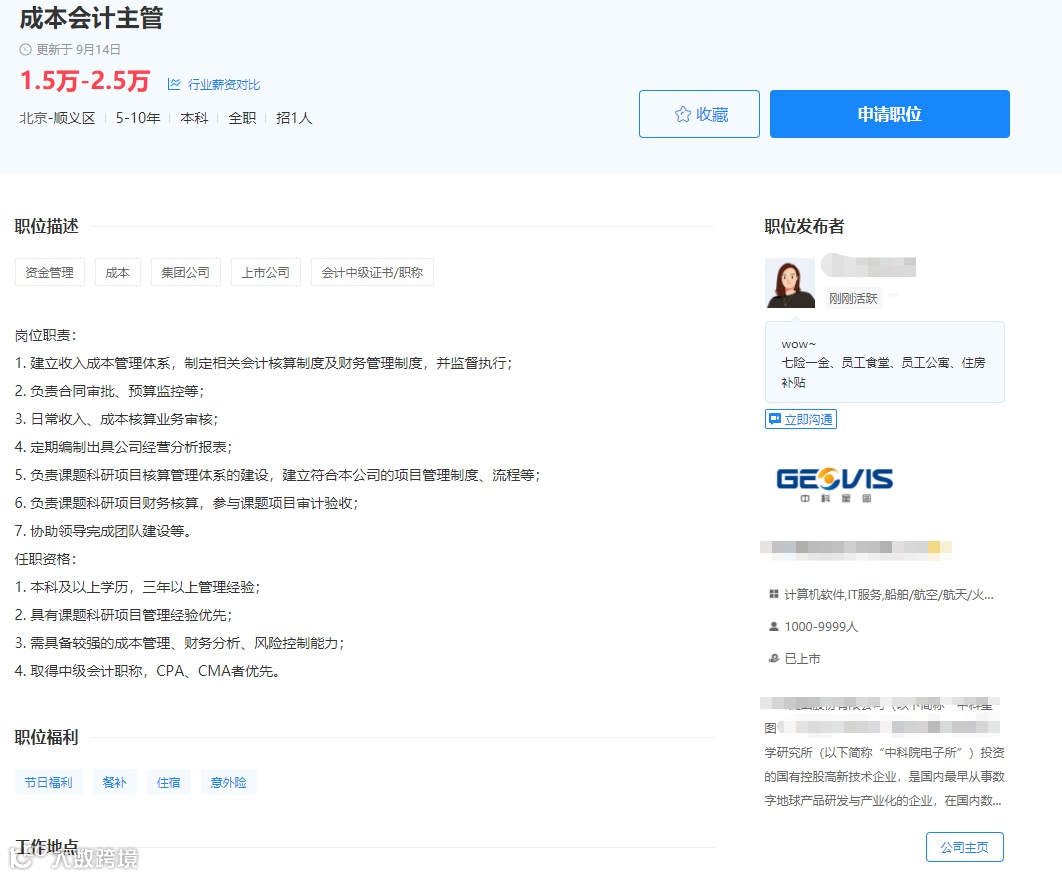Image resolution: width=1062 pixels, height=877 pixels.
Task: Click the salary chart icon beside 行业薪资对比
Action: click(x=175, y=84)
